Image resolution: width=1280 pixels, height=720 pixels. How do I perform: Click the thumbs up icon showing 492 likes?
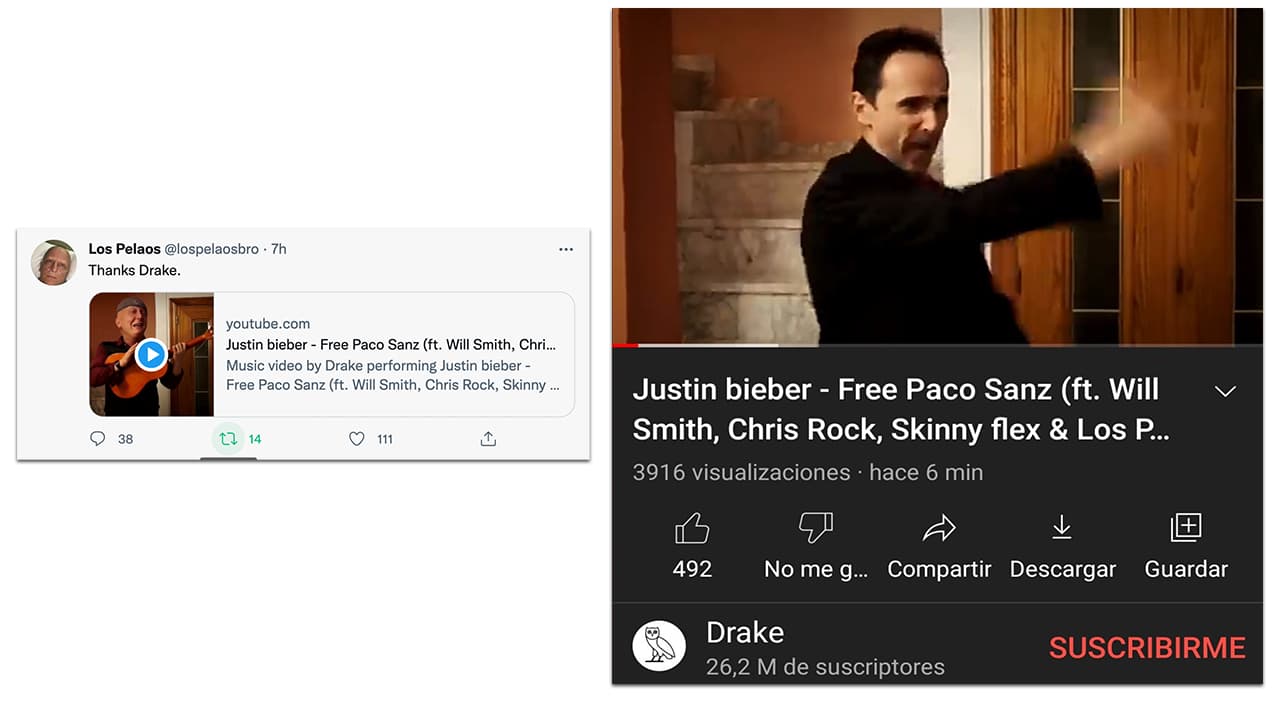click(x=692, y=527)
